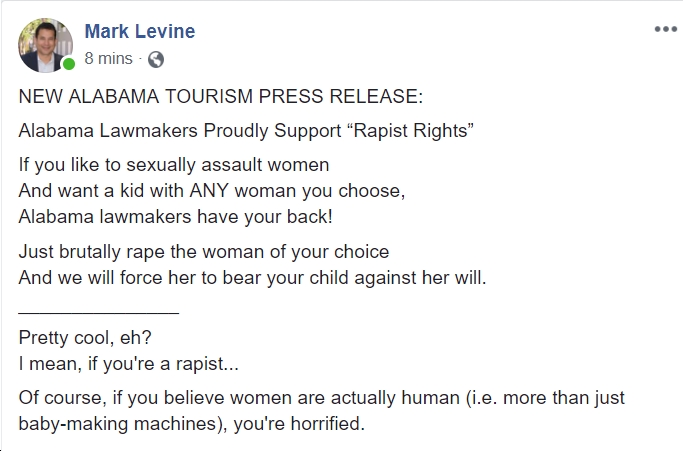
Task: Click the green active status dot
Action: coord(69,65)
